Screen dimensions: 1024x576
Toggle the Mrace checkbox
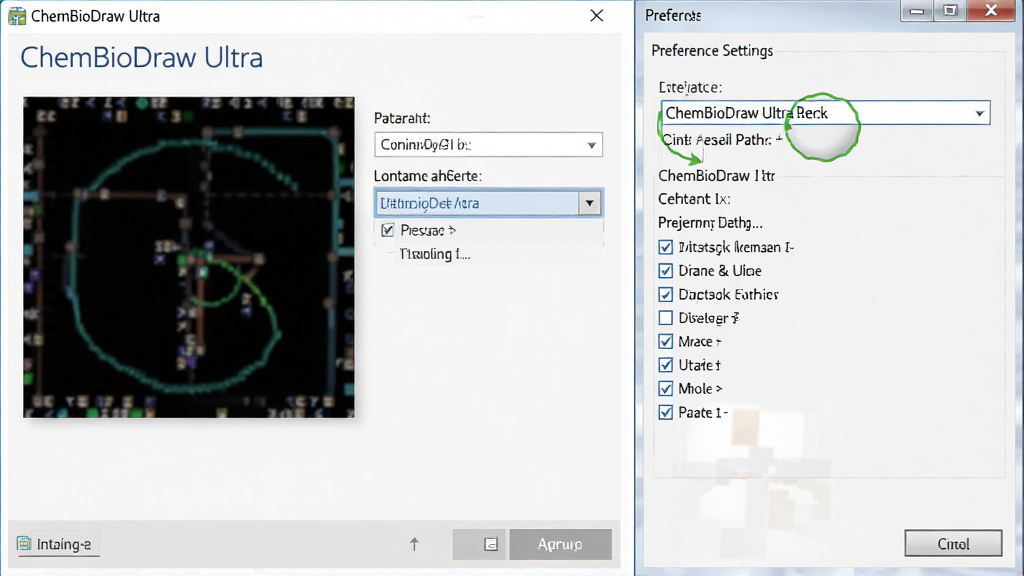665,342
